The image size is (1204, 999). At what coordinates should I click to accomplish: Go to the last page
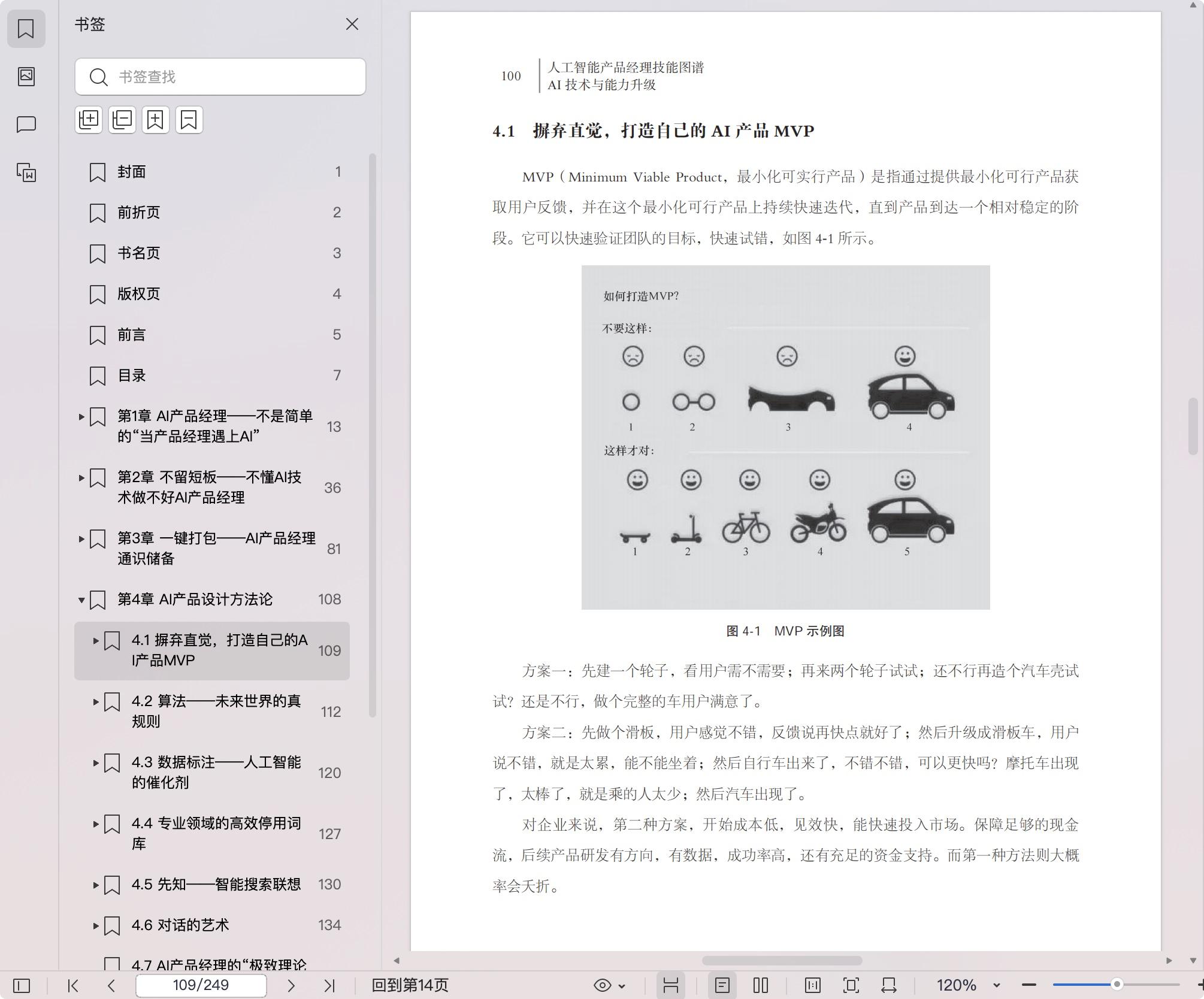click(x=329, y=985)
